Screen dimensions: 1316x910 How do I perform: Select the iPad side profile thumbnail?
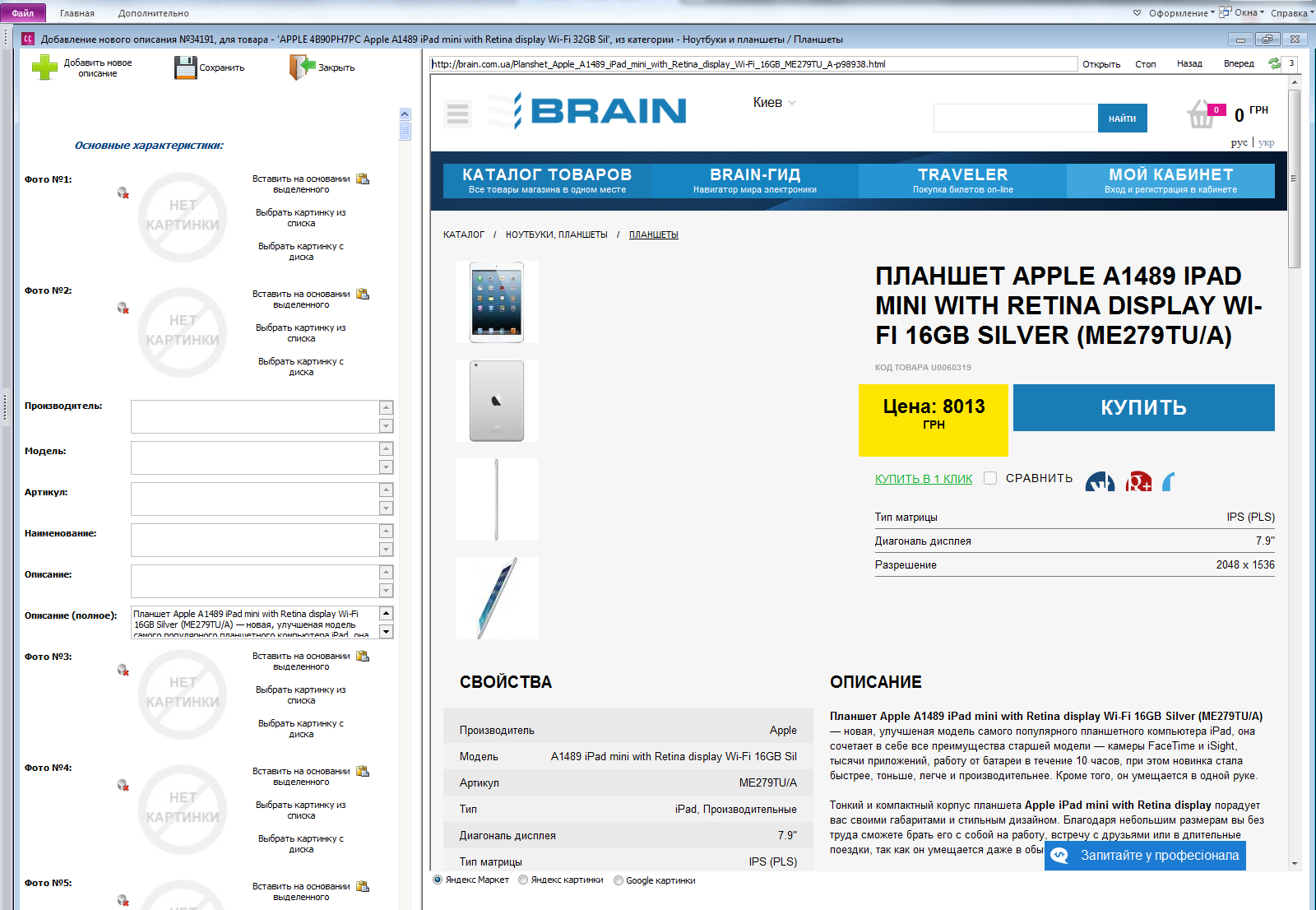[x=497, y=499]
